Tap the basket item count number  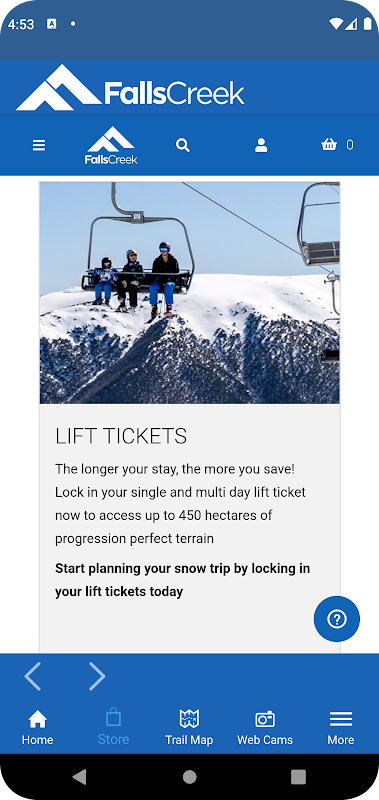tap(350, 145)
